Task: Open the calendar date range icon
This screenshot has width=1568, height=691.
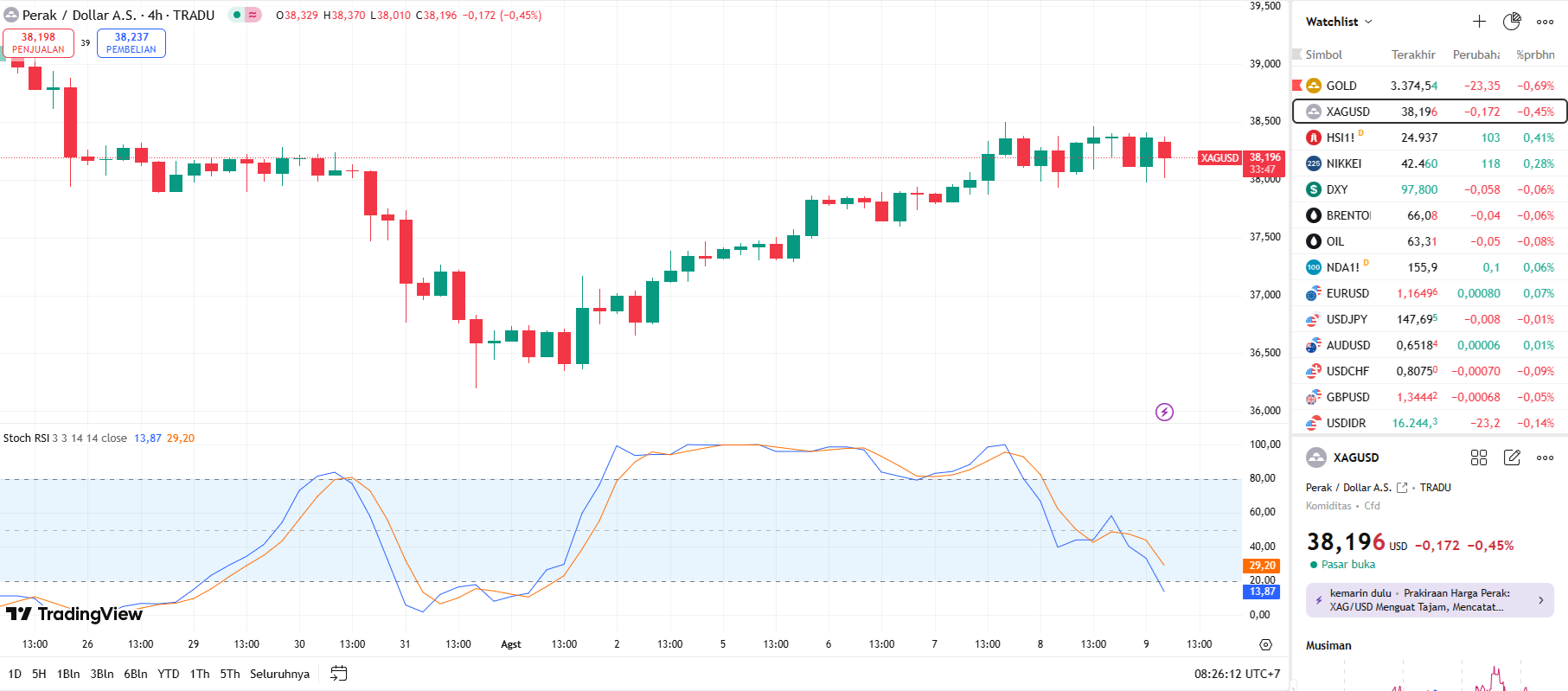Action: click(339, 674)
